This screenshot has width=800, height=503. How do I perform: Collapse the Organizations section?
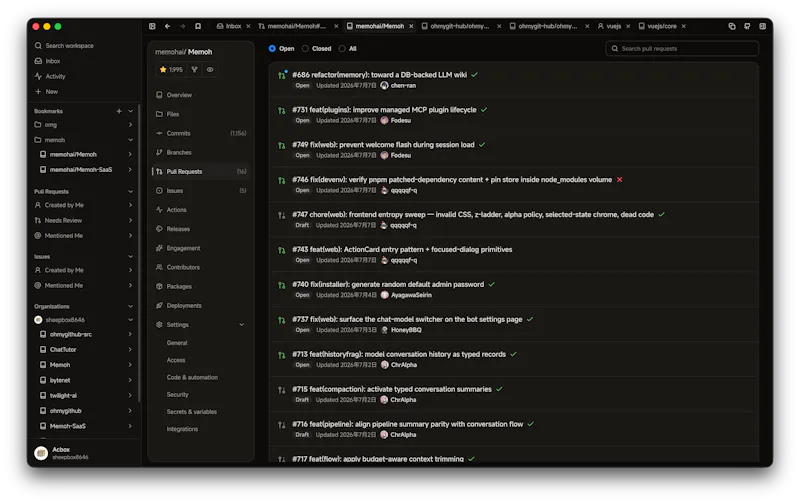[131, 306]
